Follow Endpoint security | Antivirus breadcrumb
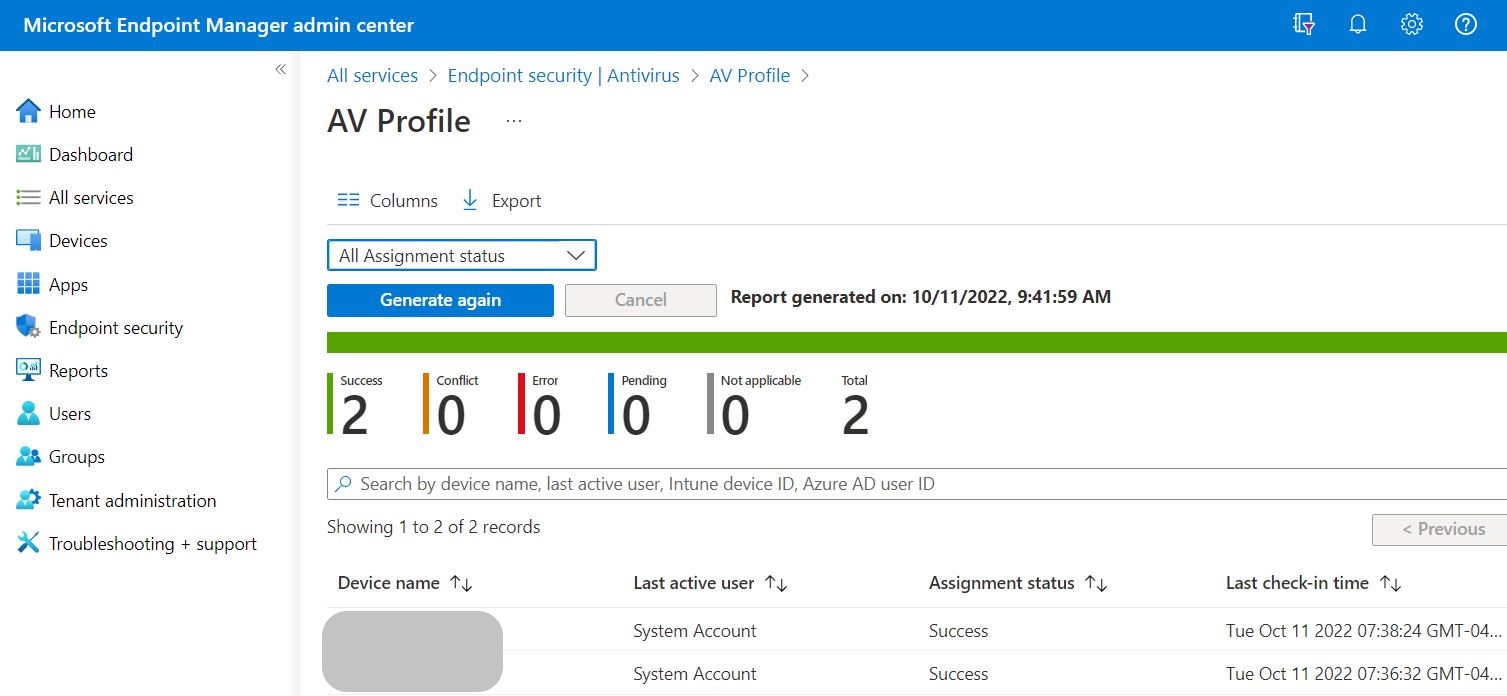The width and height of the screenshot is (1507, 696). [563, 75]
